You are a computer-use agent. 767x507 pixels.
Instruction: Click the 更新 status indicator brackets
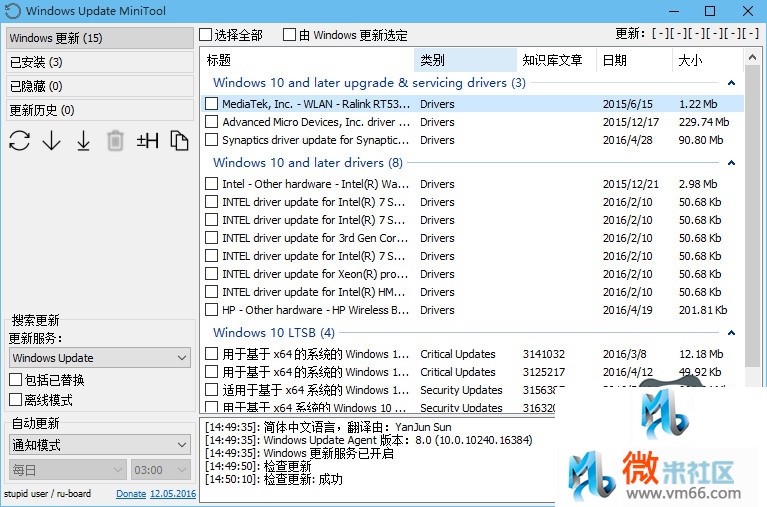pyautogui.click(x=705, y=34)
